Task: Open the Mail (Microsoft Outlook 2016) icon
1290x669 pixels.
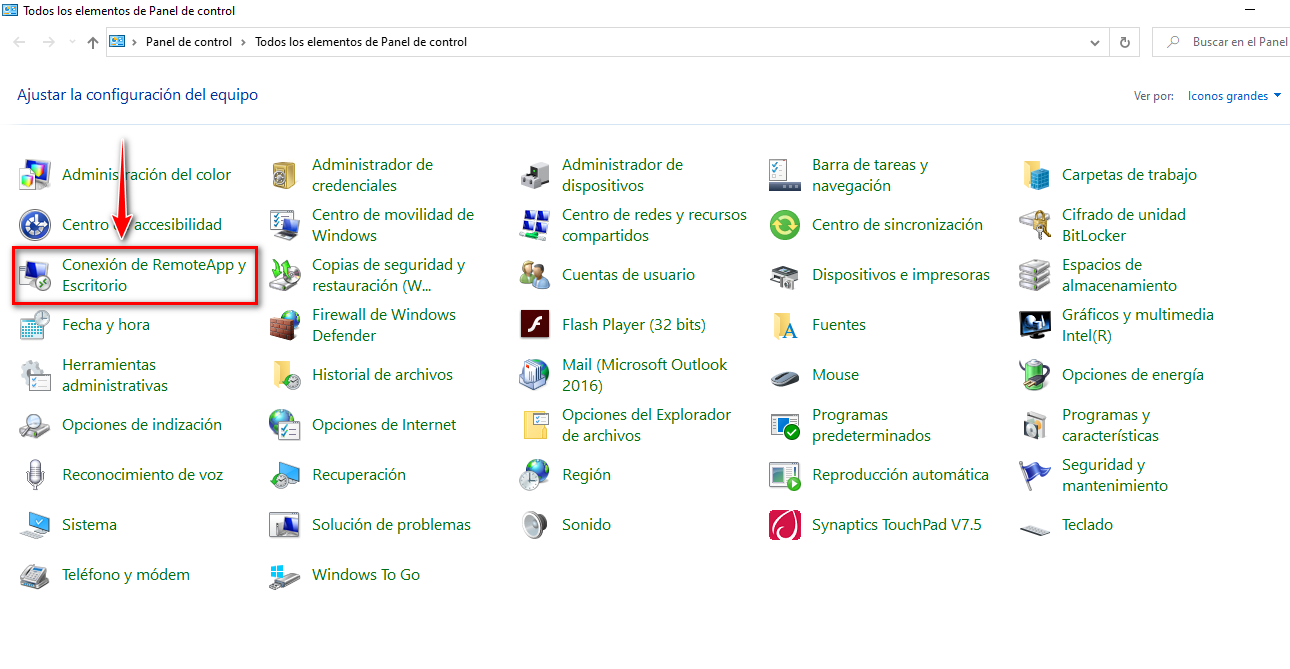Action: 535,375
